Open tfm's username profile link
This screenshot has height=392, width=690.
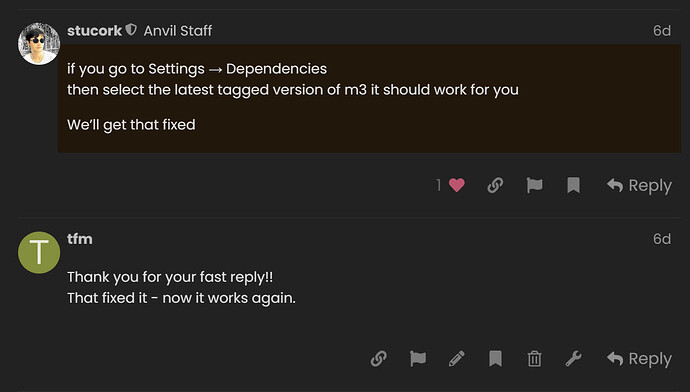pos(80,239)
